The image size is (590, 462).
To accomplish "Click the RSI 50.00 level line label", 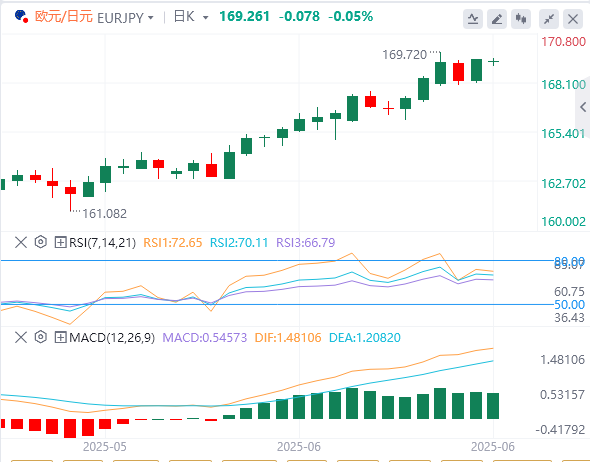I will (569, 305).
